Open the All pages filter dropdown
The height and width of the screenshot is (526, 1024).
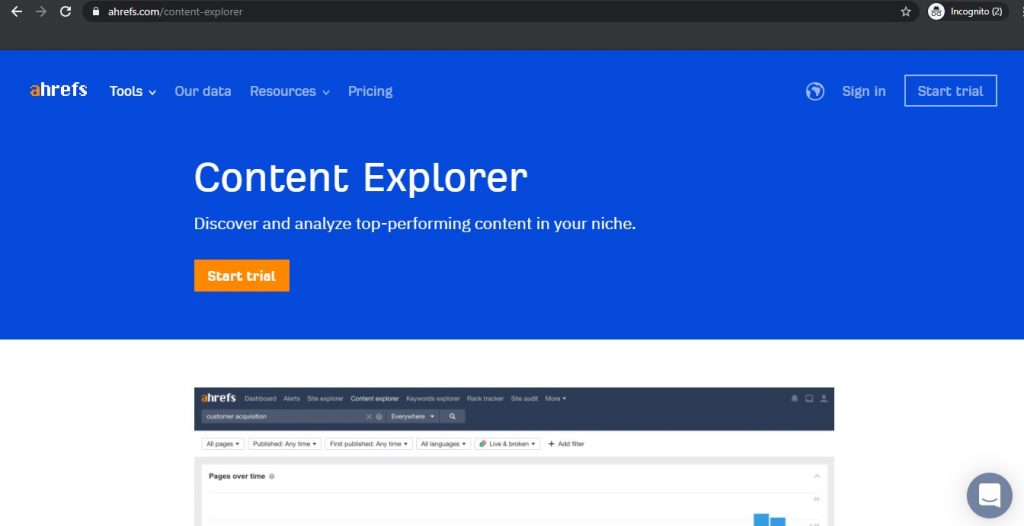(x=223, y=444)
